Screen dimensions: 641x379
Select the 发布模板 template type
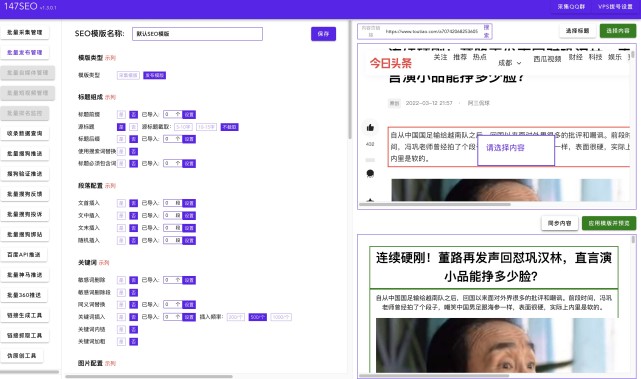(x=155, y=75)
